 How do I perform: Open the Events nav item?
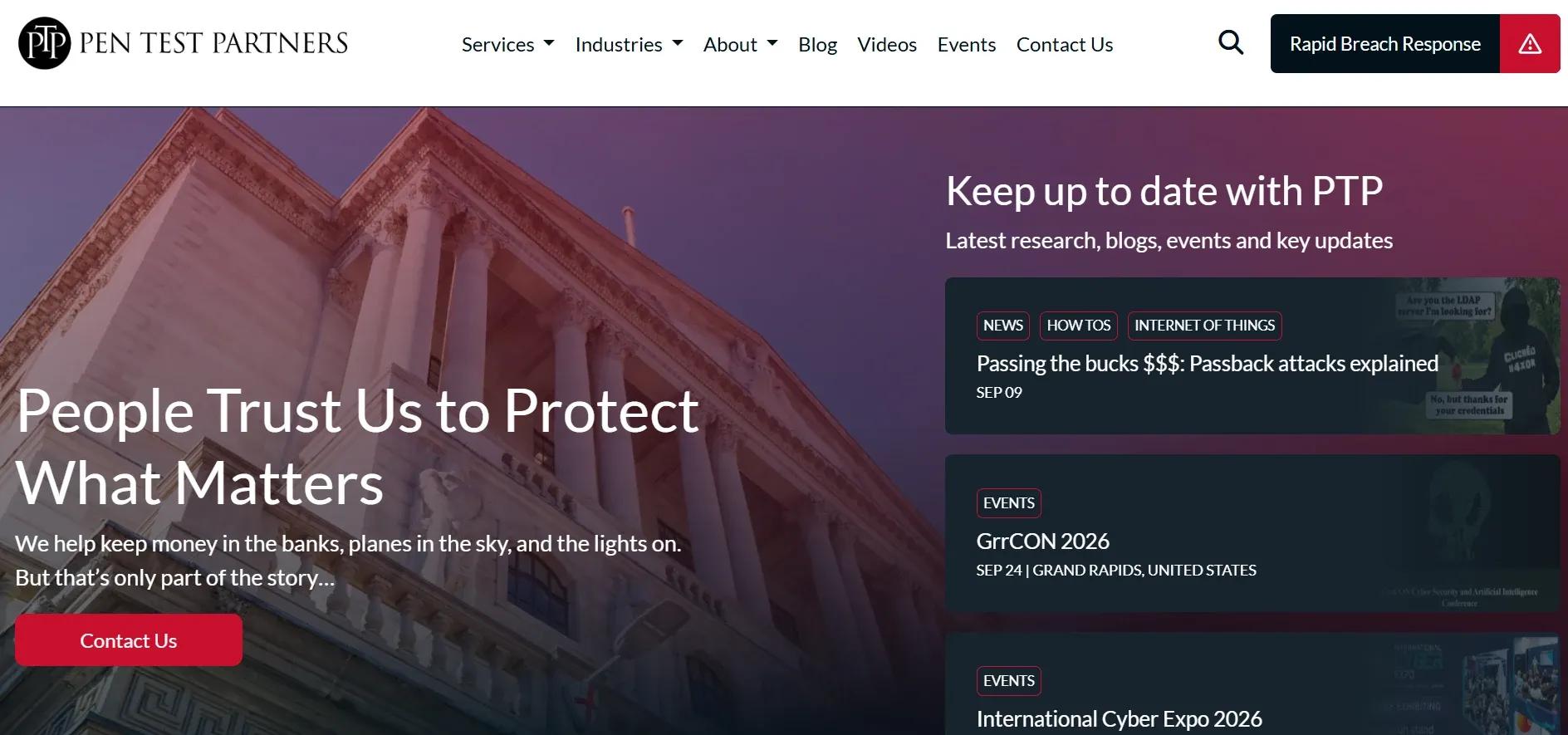tap(967, 44)
